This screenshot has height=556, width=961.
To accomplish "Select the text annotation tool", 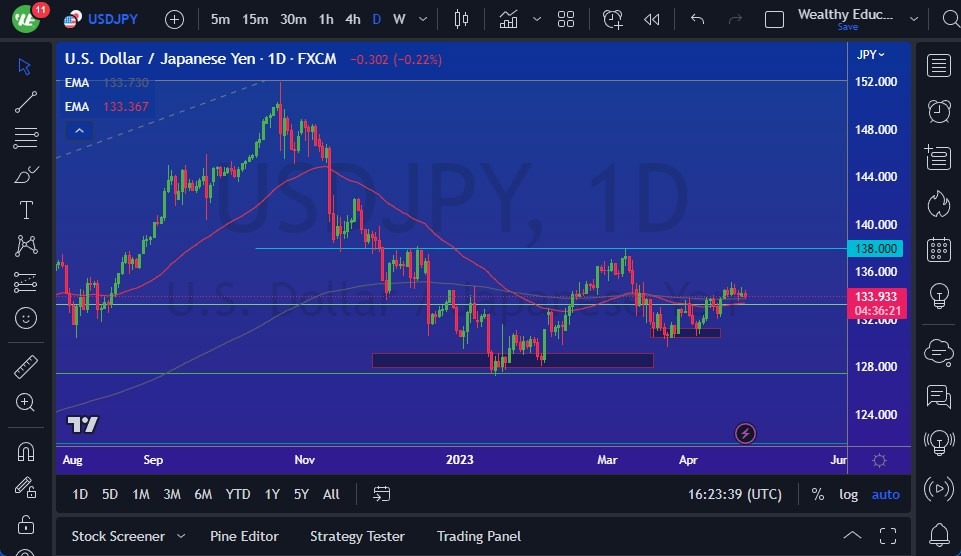I will pyautogui.click(x=26, y=210).
